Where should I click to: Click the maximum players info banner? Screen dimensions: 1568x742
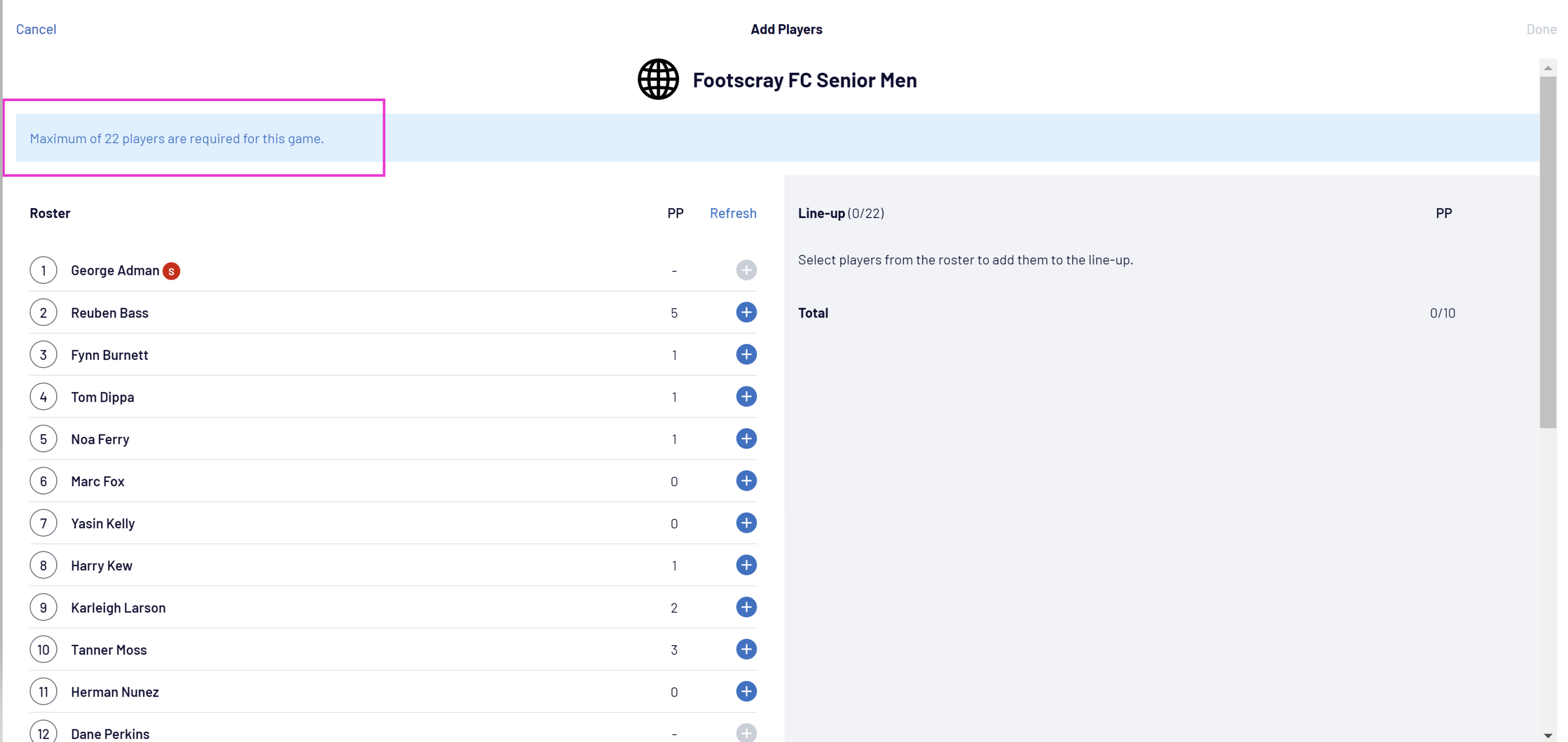177,138
